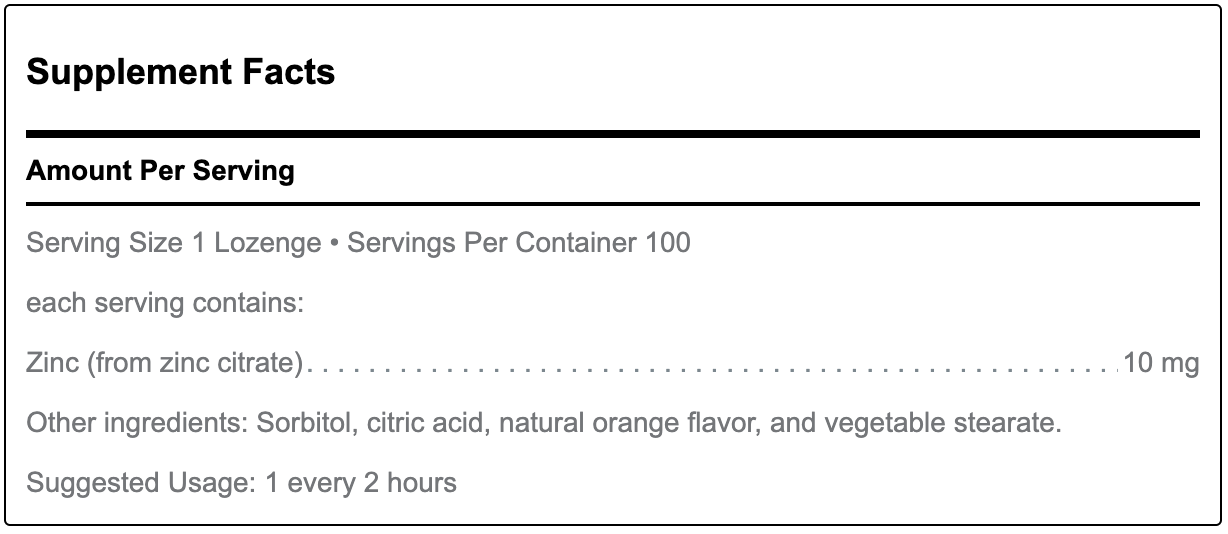Click the 'each serving contains:' line
Screen dimensions: 1228x534
click(x=165, y=303)
